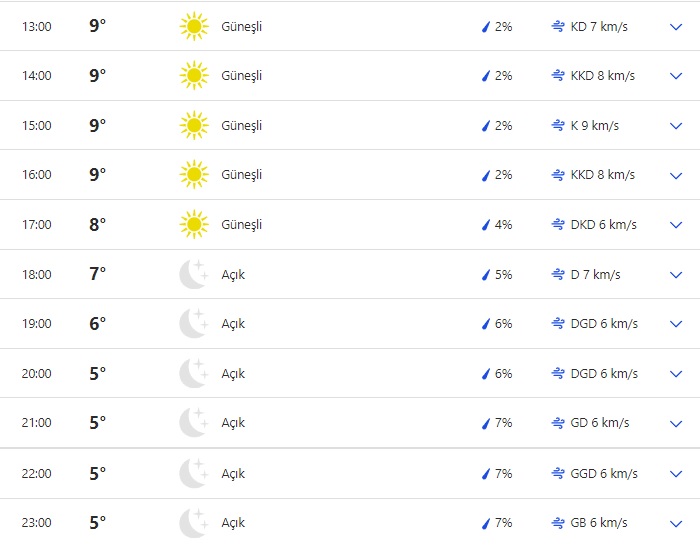
Task: Expand the 23:00 forecast chevron
Action: [x=676, y=523]
